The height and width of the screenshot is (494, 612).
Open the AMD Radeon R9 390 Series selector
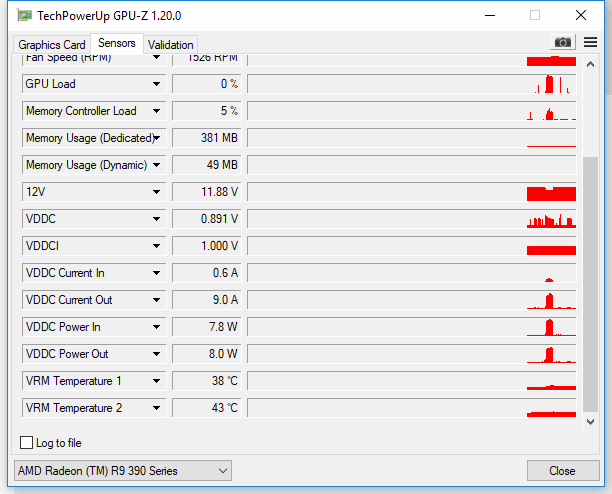(123, 471)
